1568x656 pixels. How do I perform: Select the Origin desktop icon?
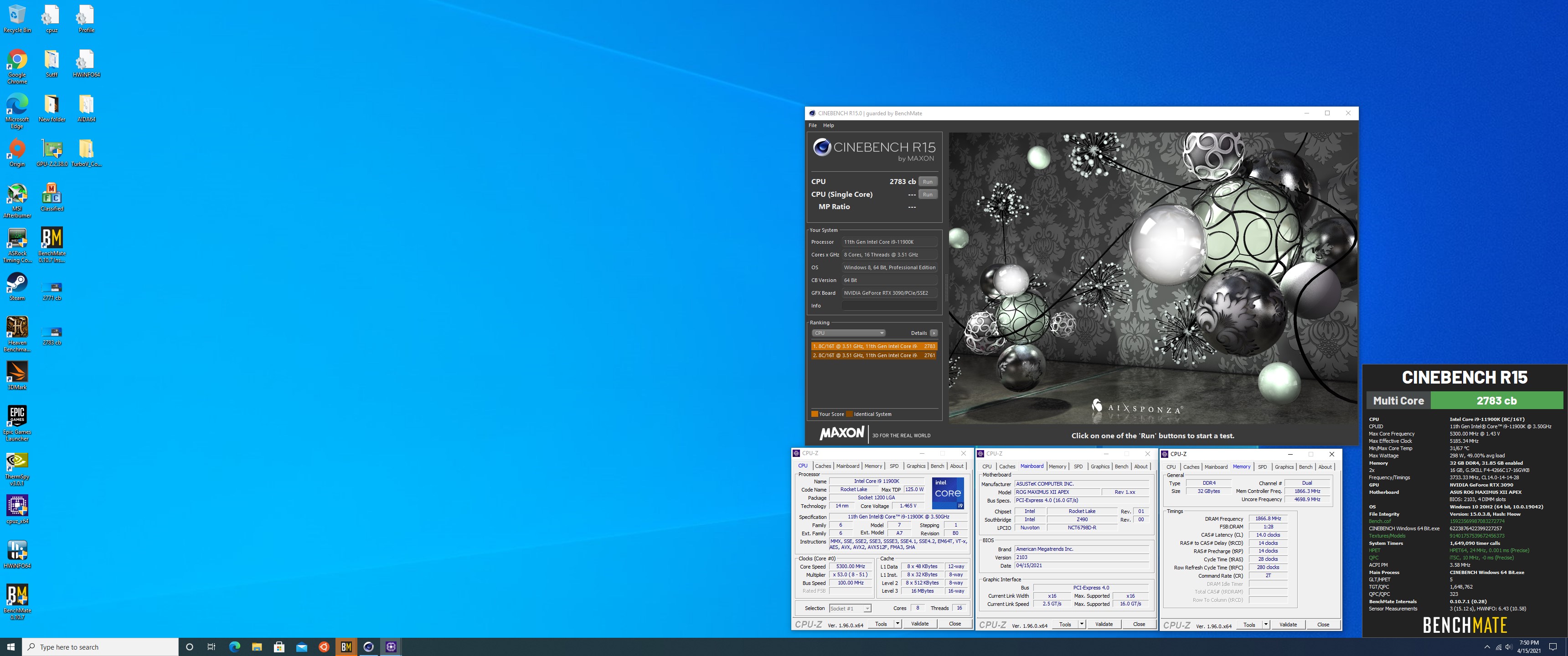pyautogui.click(x=17, y=153)
